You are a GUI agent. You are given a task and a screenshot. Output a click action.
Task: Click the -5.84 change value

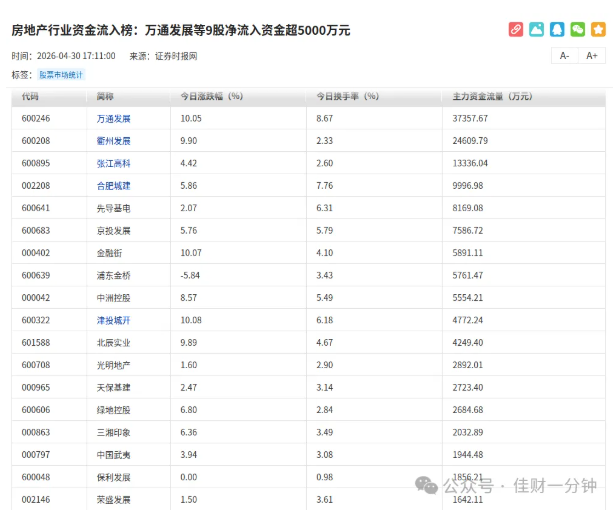tap(190, 276)
